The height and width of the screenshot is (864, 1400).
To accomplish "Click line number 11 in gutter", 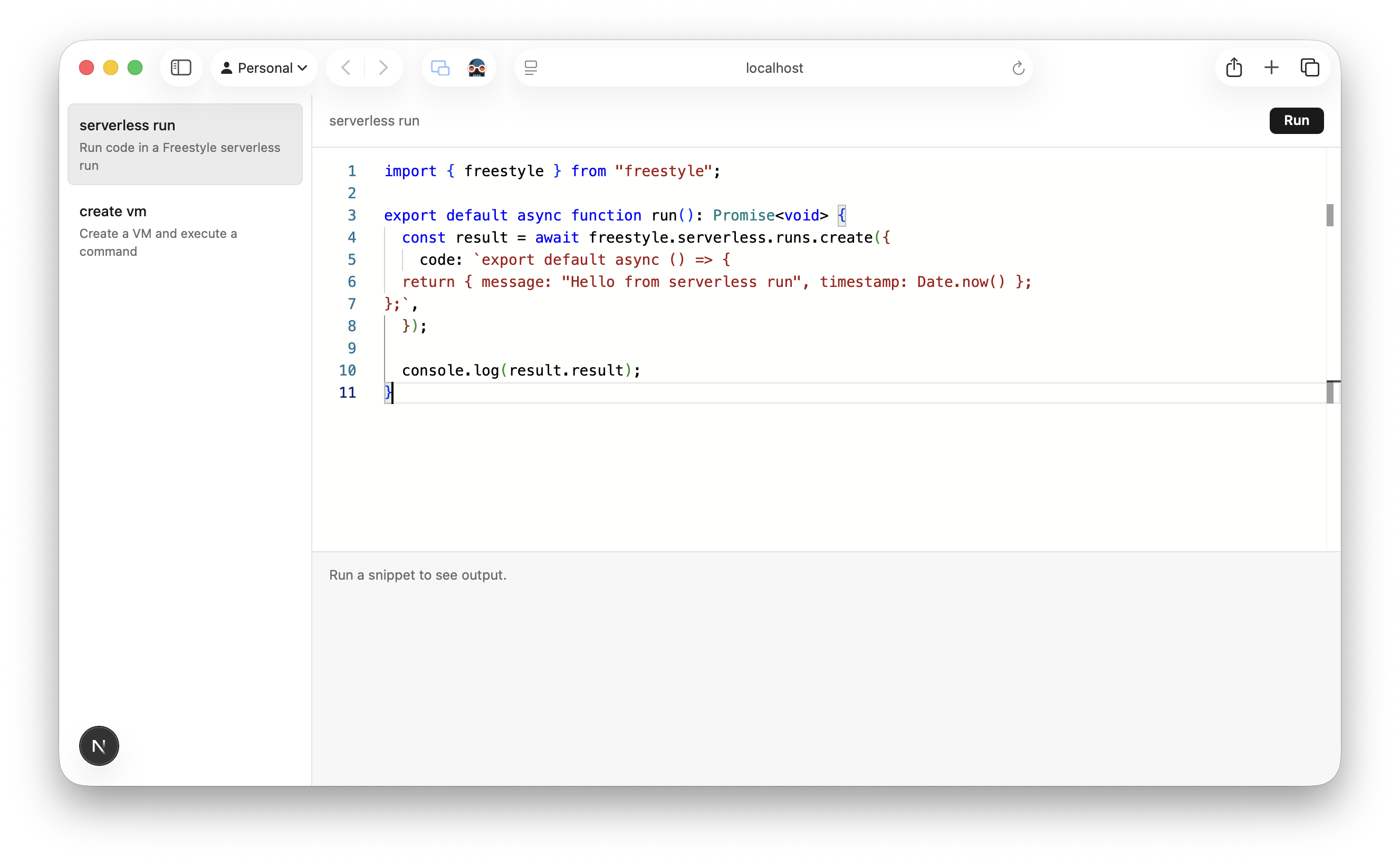I will 348,392.
